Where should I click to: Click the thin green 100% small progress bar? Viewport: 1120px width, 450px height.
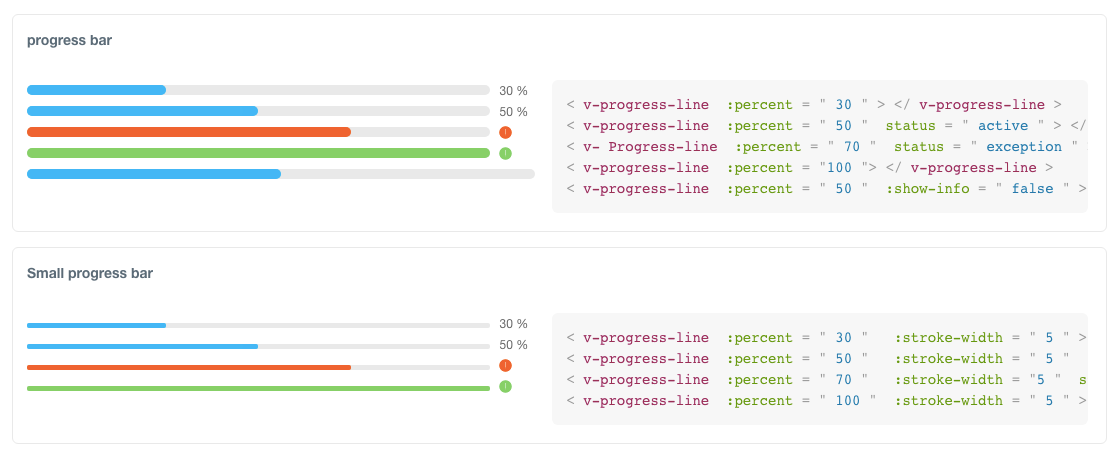pos(258,388)
